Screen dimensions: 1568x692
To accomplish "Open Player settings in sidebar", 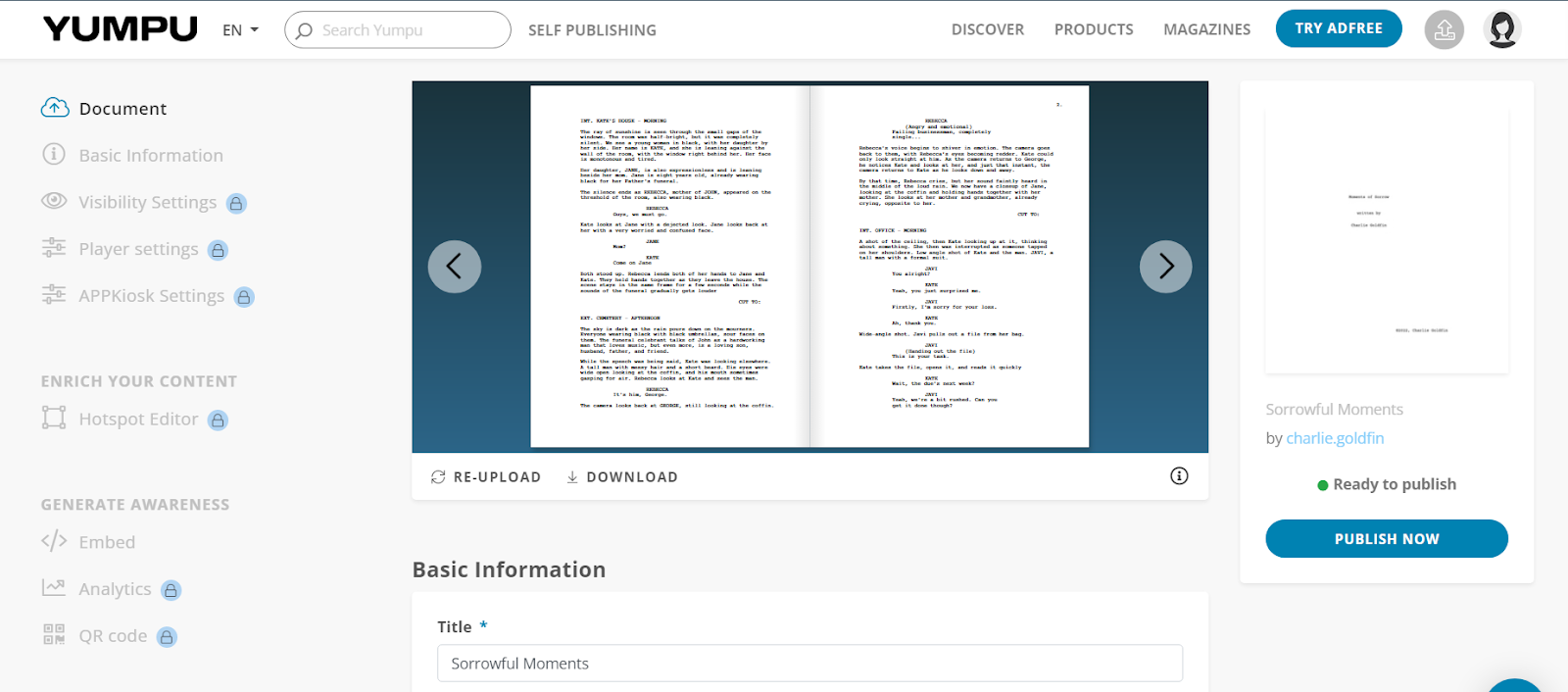I will (139, 250).
